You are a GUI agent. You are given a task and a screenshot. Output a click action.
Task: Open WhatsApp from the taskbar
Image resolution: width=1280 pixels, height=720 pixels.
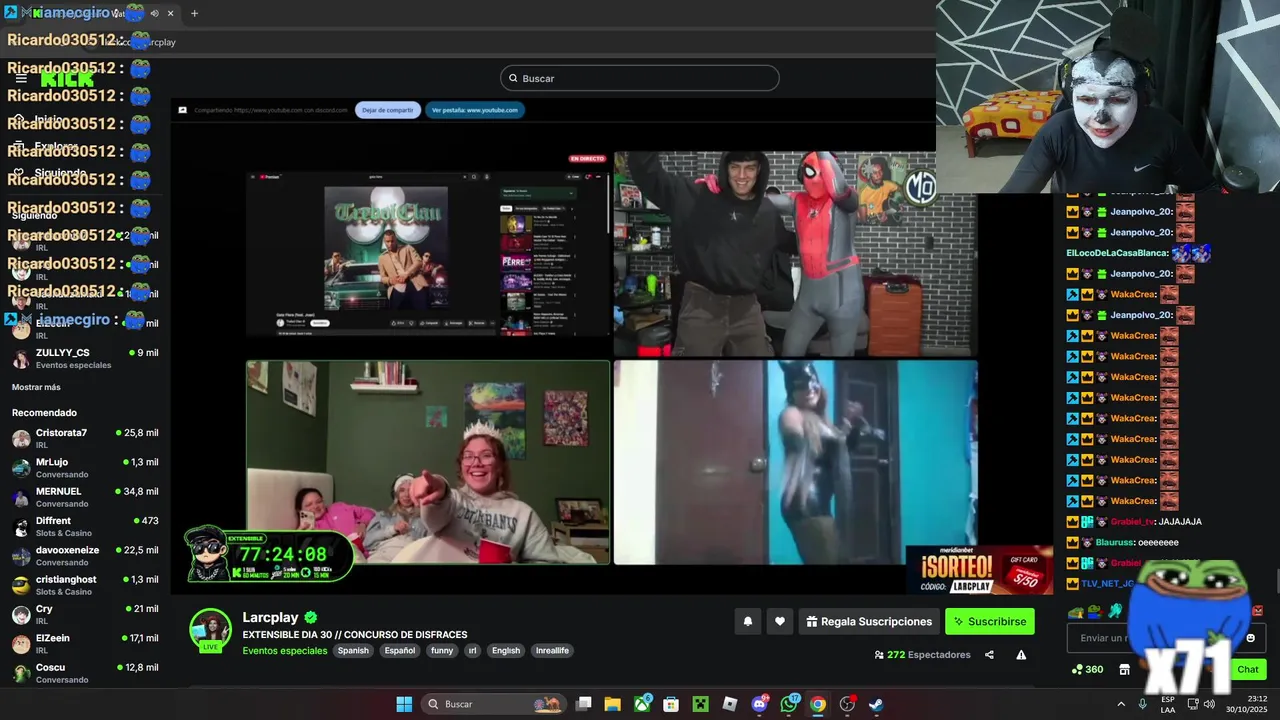789,704
